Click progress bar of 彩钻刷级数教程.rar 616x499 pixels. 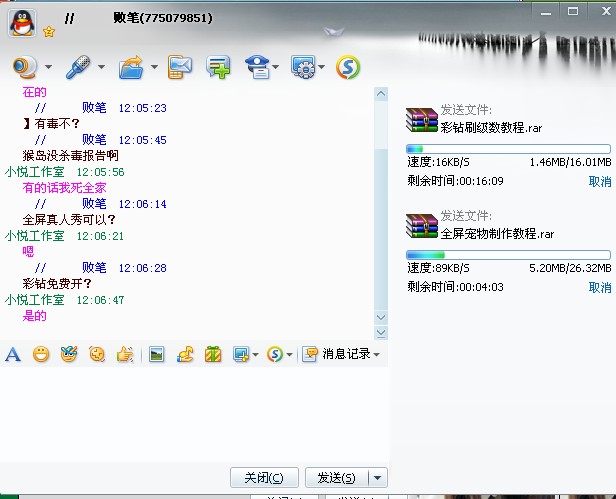click(508, 149)
